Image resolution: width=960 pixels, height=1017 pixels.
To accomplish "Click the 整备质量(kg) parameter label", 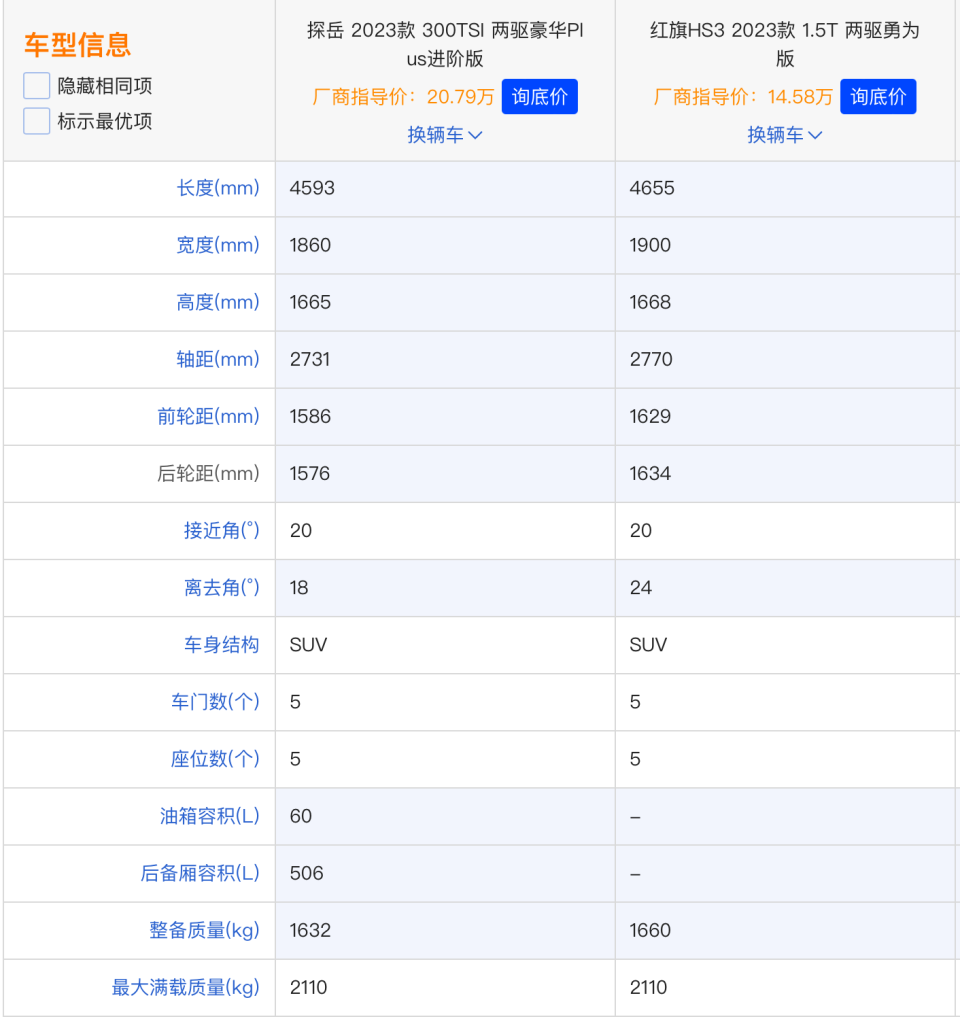I will [x=211, y=929].
